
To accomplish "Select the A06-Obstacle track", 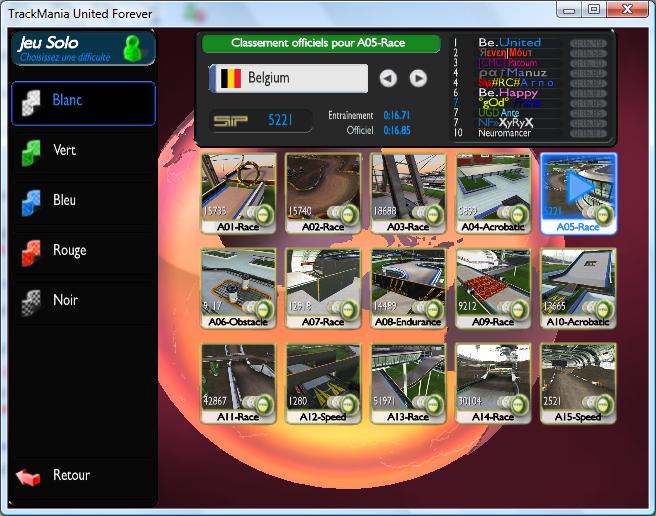I will tap(239, 288).
